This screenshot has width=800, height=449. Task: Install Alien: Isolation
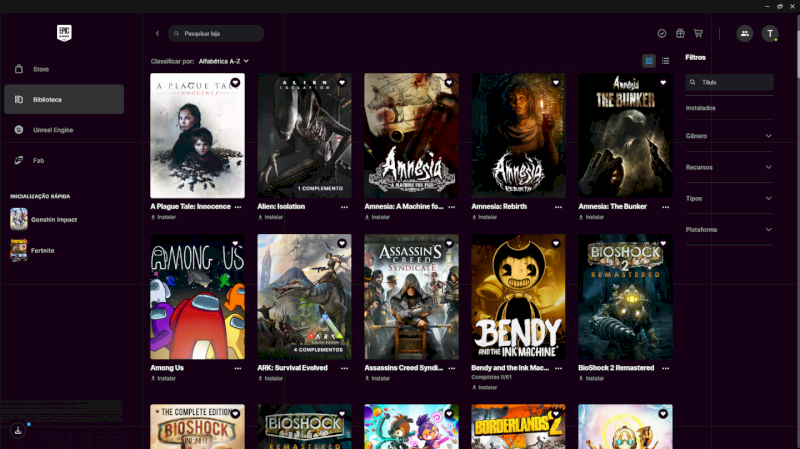pyautogui.click(x=270, y=217)
